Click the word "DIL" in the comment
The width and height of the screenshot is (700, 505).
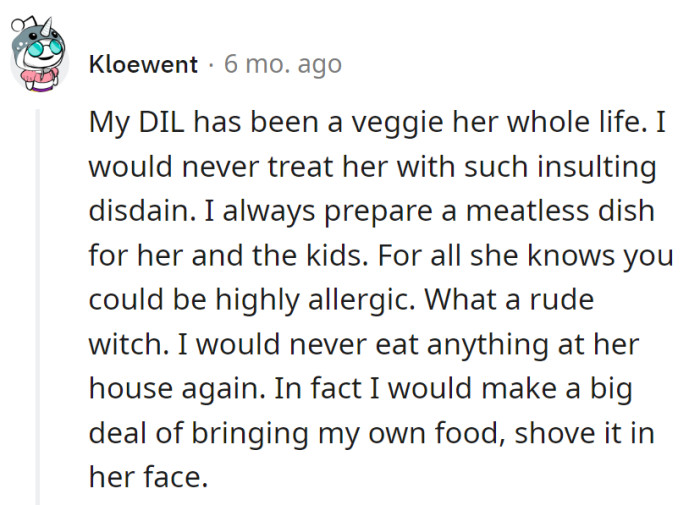pyautogui.click(x=159, y=122)
